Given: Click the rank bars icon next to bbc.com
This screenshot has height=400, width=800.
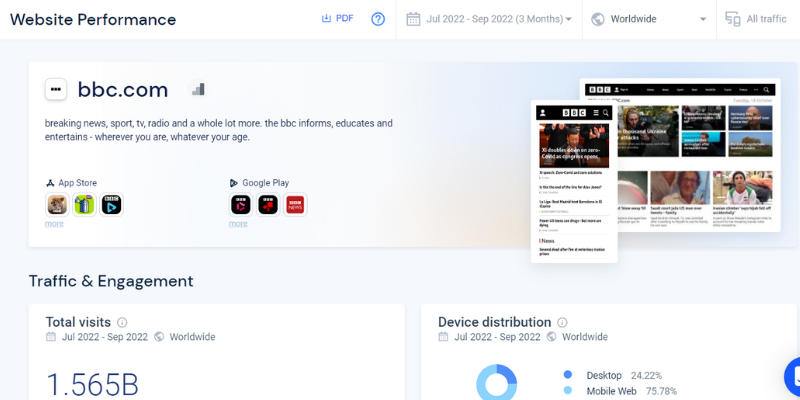Looking at the screenshot, I should coord(198,89).
